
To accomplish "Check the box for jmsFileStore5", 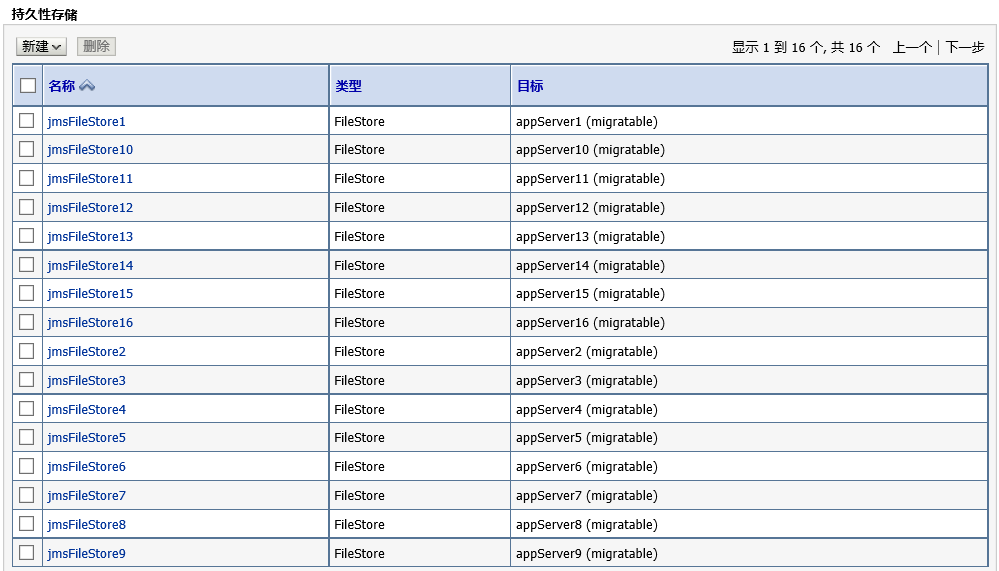I will [27, 437].
